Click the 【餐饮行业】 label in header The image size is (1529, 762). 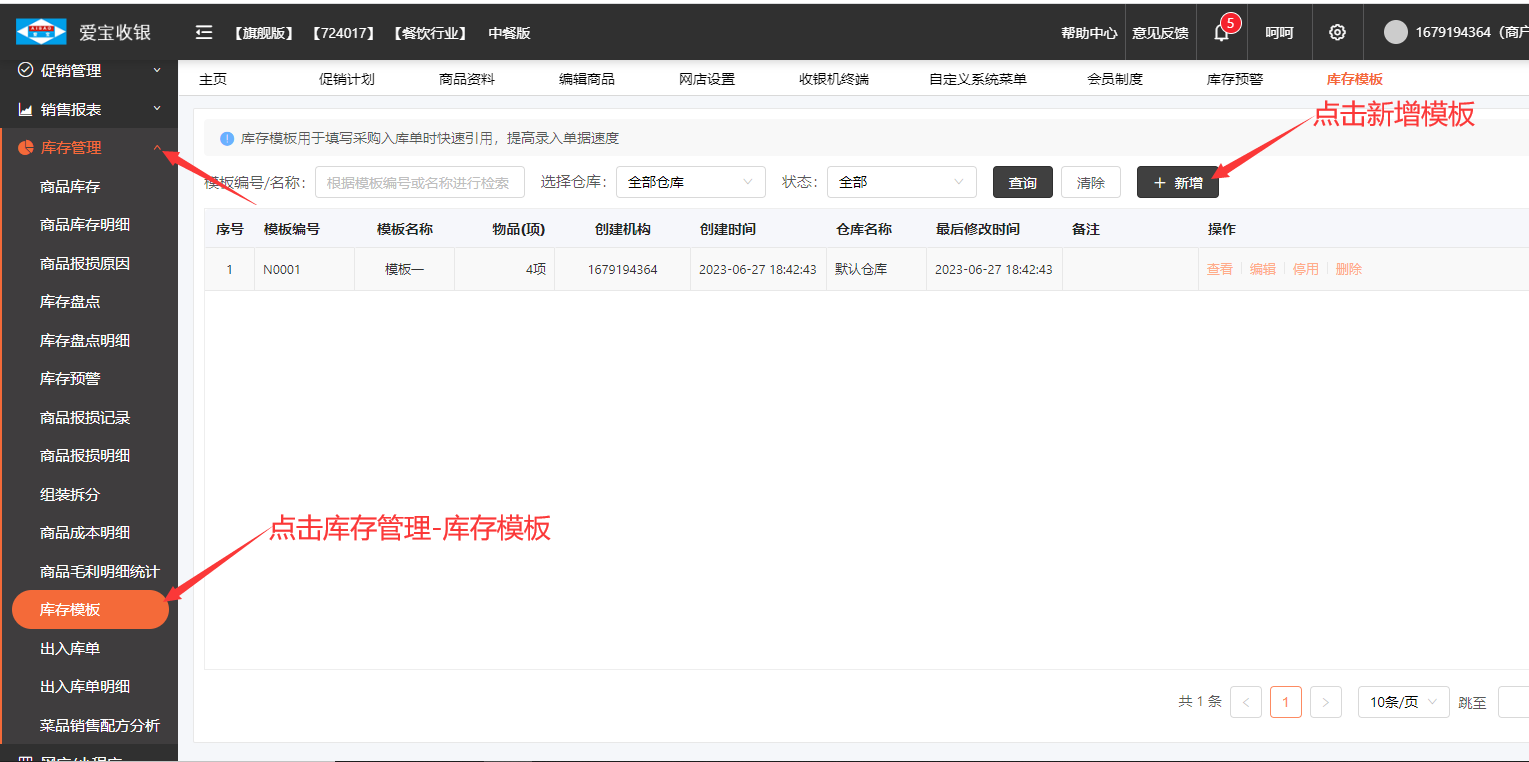[x=430, y=33]
